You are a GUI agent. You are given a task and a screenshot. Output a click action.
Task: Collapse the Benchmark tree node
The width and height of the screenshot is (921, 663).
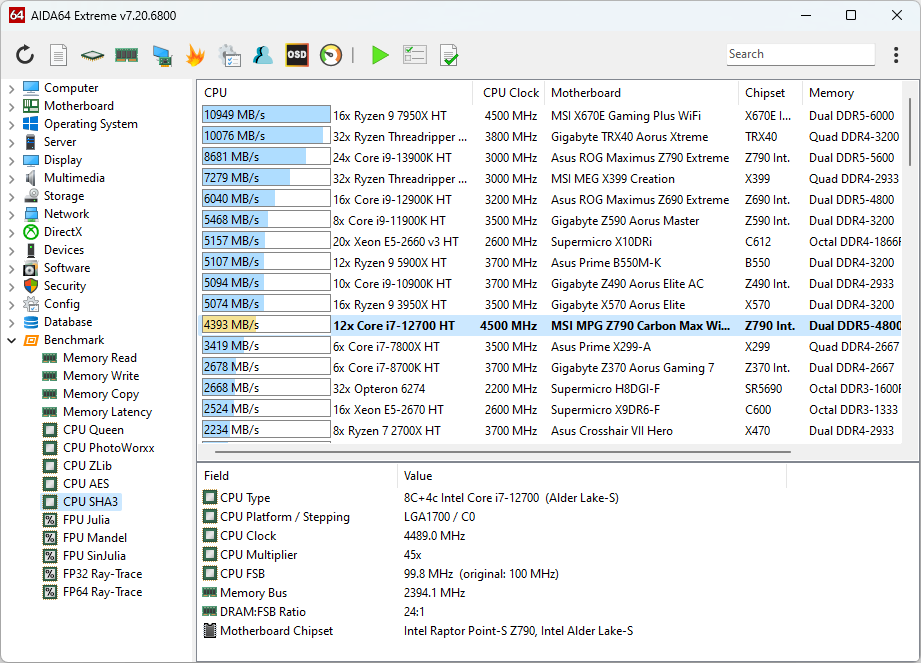coord(12,340)
